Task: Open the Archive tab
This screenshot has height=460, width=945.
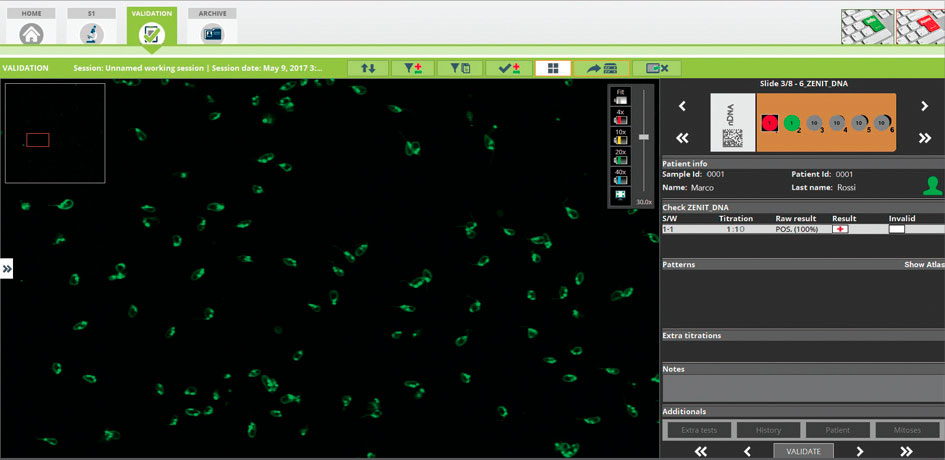Action: (212, 28)
